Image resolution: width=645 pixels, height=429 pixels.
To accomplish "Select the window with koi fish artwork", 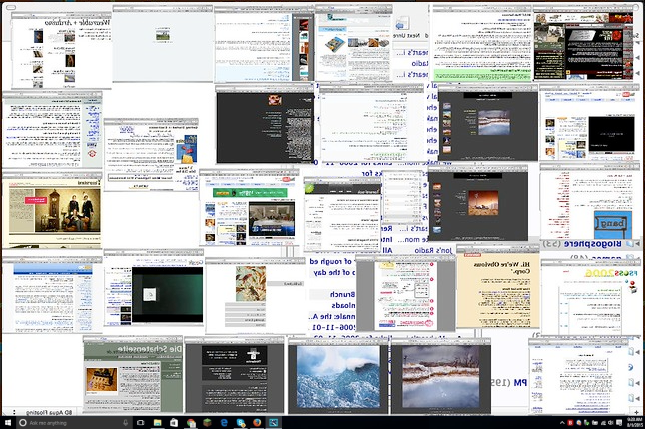I will click(255, 296).
